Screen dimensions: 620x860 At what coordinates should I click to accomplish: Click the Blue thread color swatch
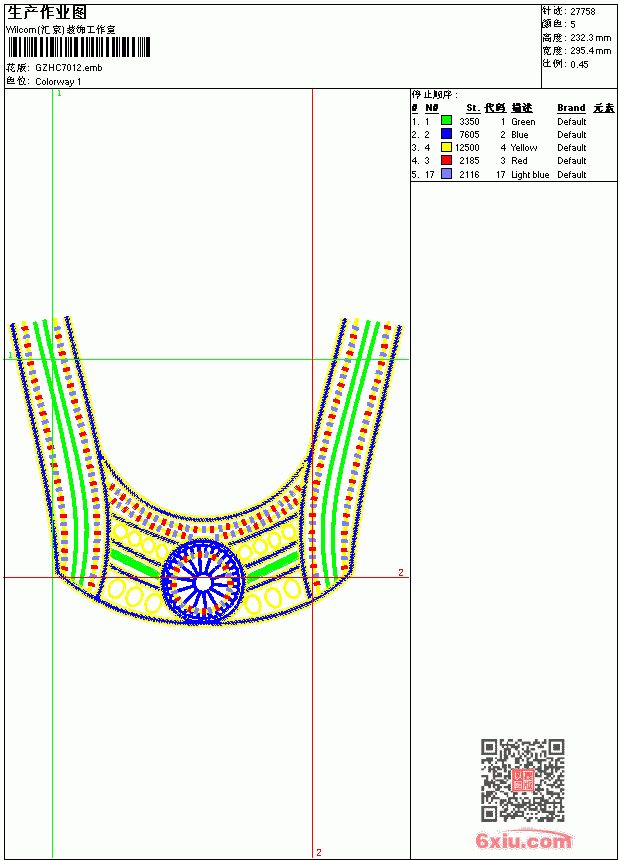tap(446, 134)
